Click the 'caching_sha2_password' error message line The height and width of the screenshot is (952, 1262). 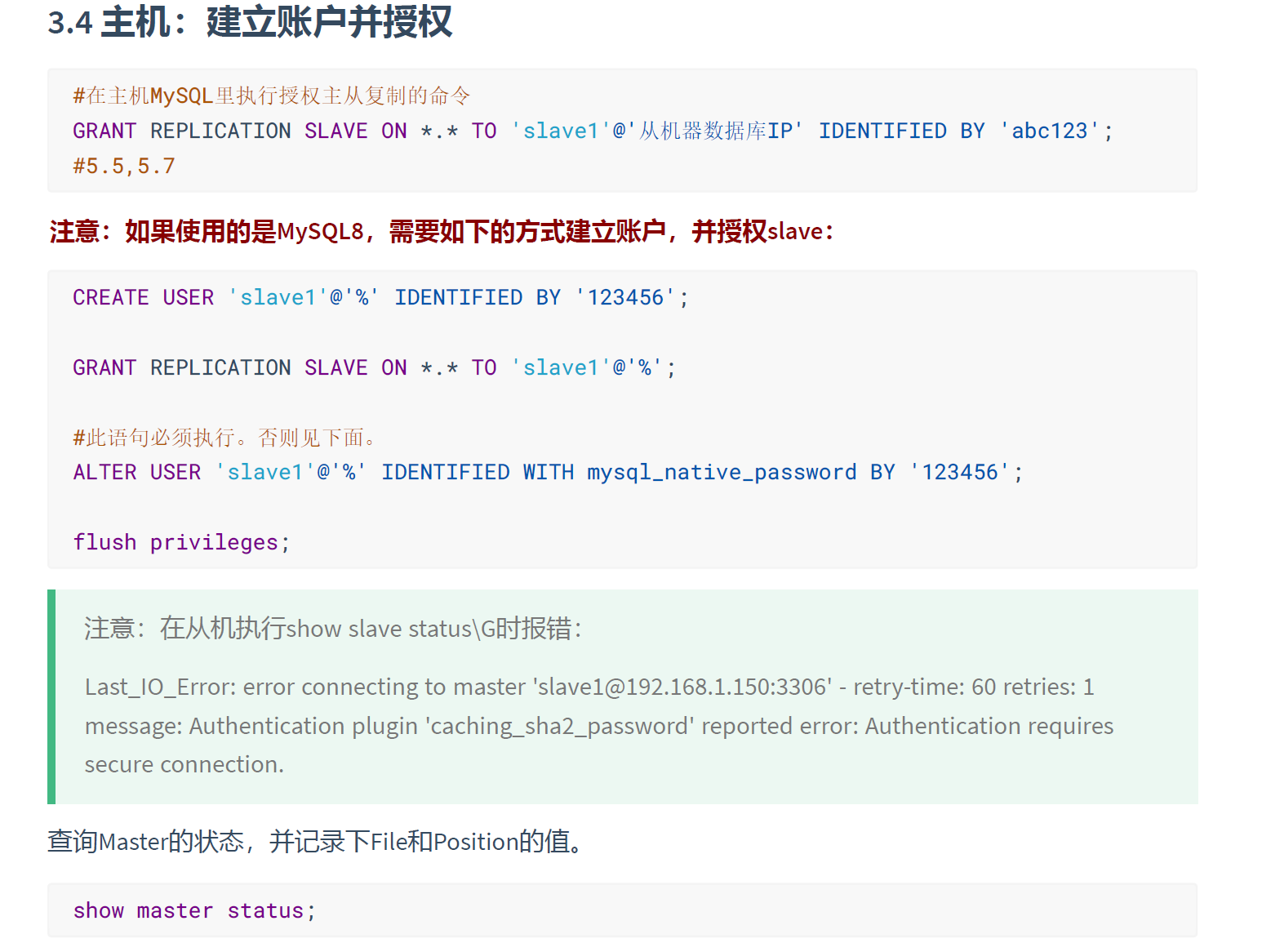coord(599,726)
